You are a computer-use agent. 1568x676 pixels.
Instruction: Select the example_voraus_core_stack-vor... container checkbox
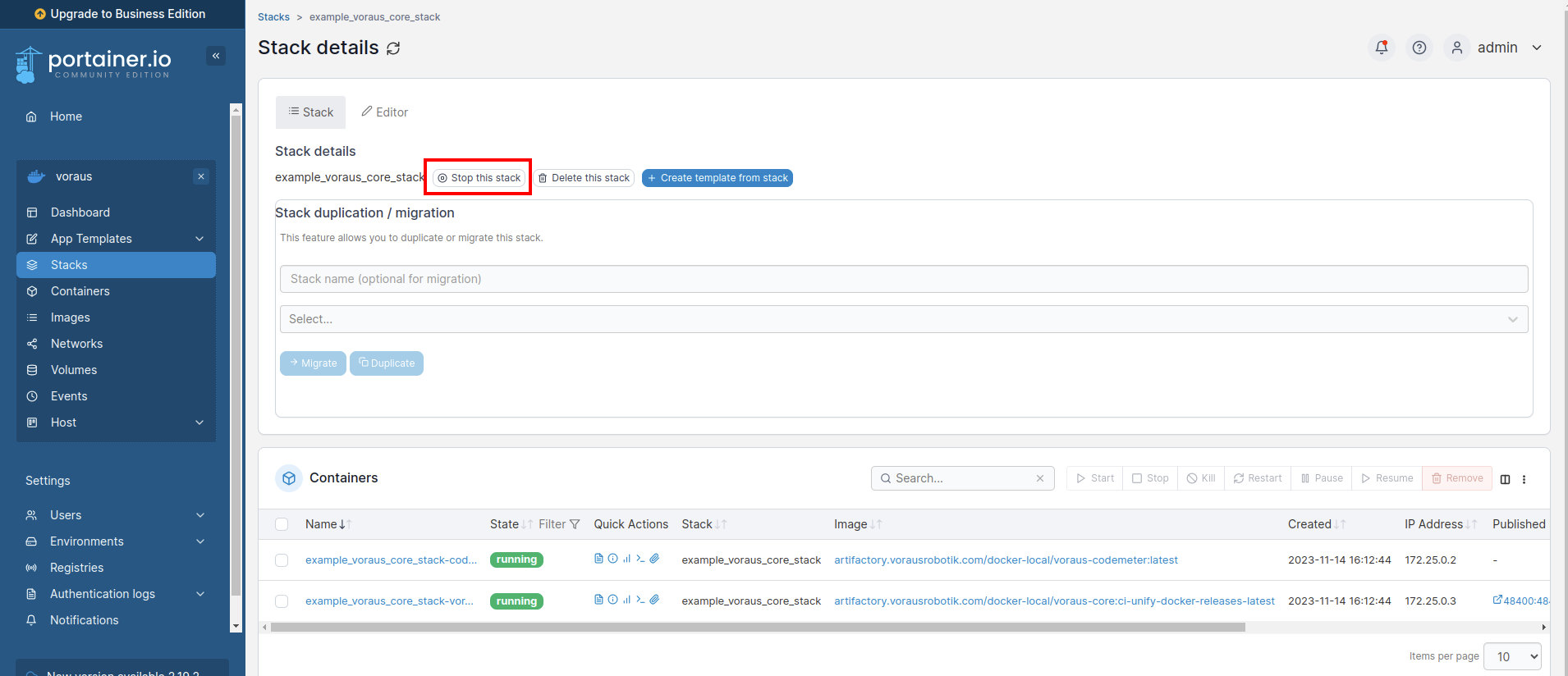282,601
